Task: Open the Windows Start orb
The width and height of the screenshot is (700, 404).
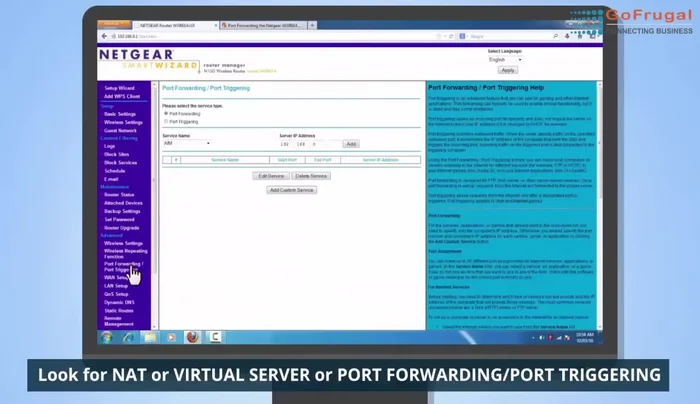Action: (x=107, y=337)
